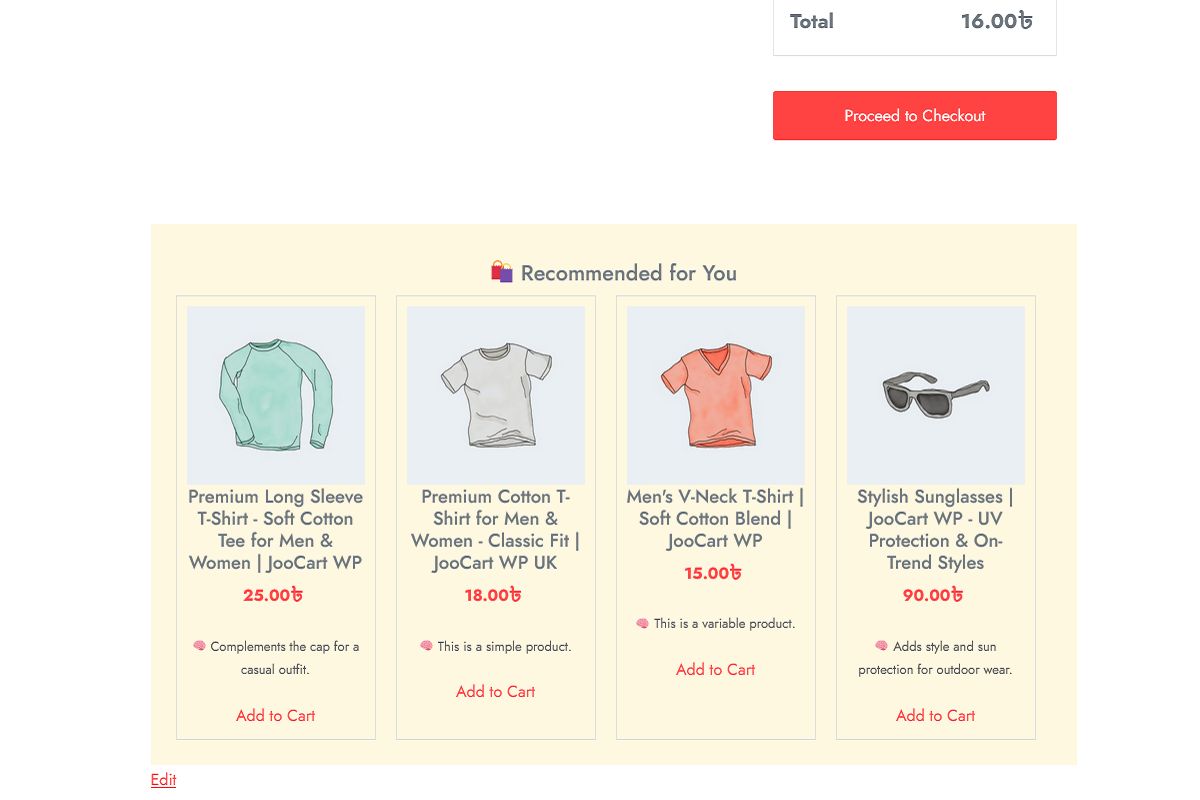Open the gray cotton t-shirt image
The height and width of the screenshot is (800, 1200).
[495, 395]
